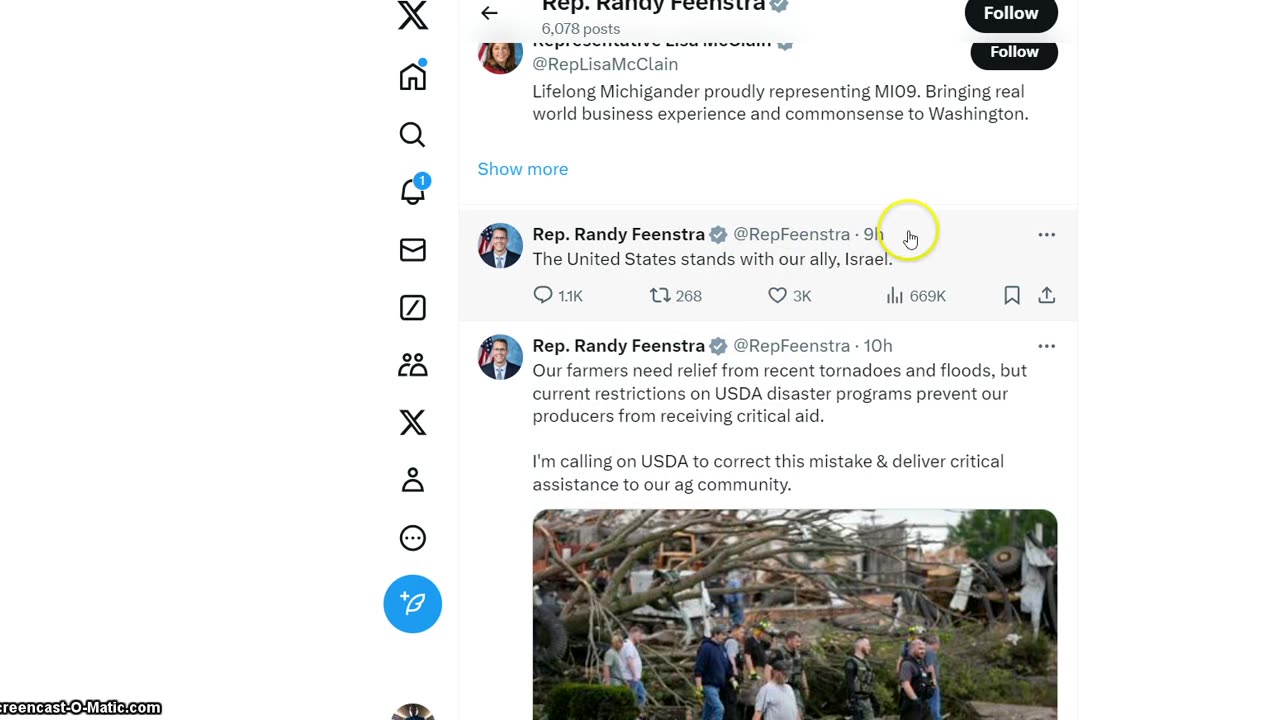Screen dimensions: 1280x720
Task: Open the More circle menu in the sidebar
Action: pos(412,538)
